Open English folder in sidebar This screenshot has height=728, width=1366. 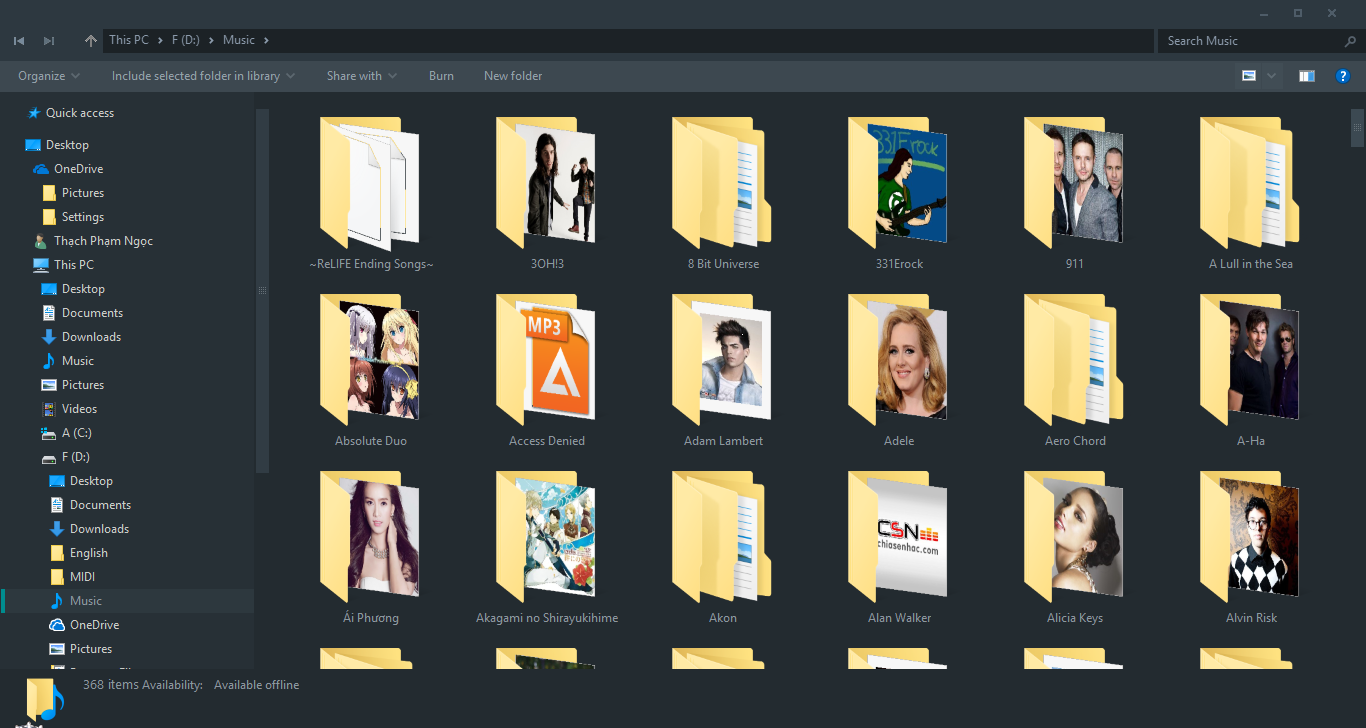pyautogui.click(x=89, y=553)
